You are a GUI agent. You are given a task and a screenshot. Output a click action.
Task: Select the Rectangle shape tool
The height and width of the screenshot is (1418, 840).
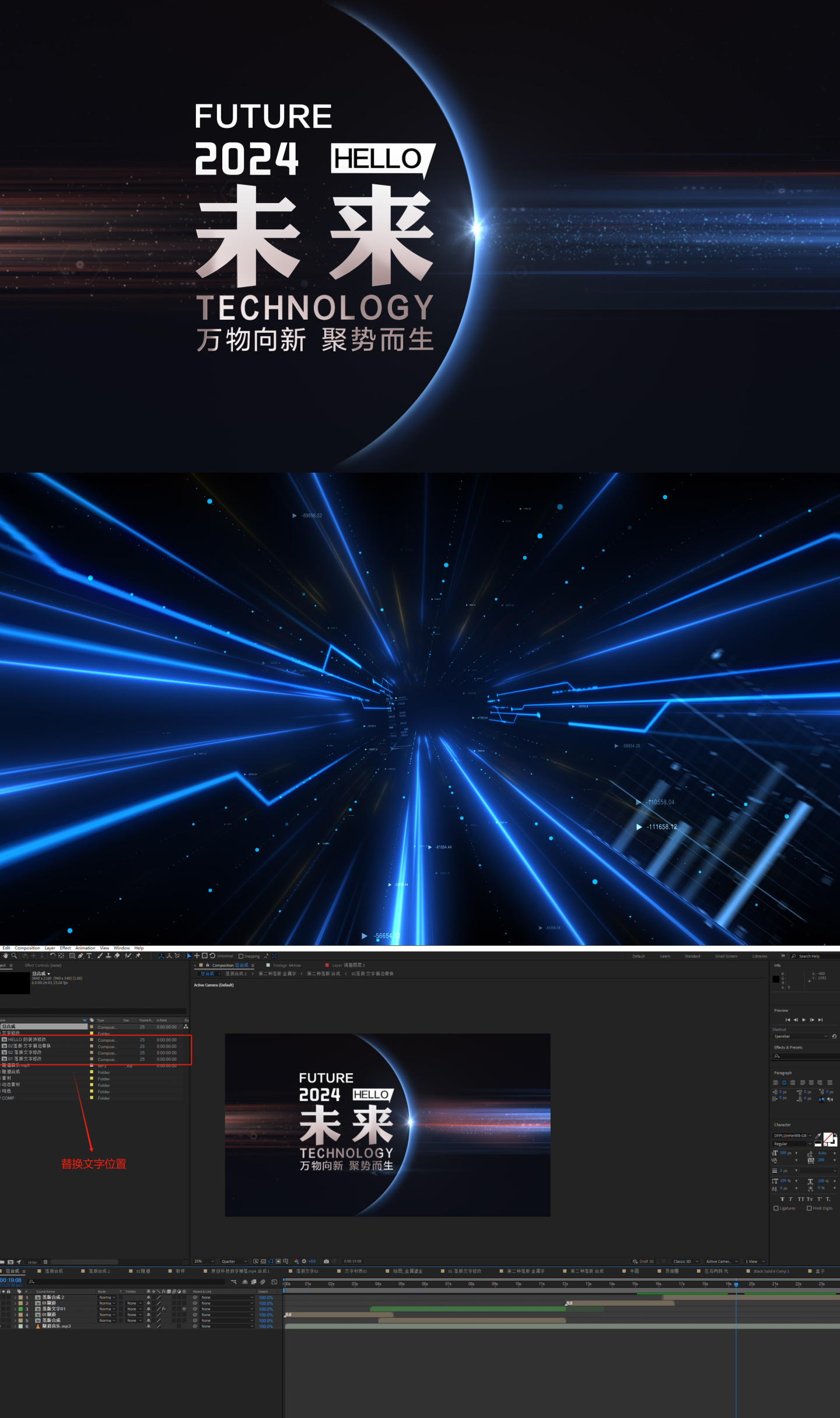click(x=72, y=956)
